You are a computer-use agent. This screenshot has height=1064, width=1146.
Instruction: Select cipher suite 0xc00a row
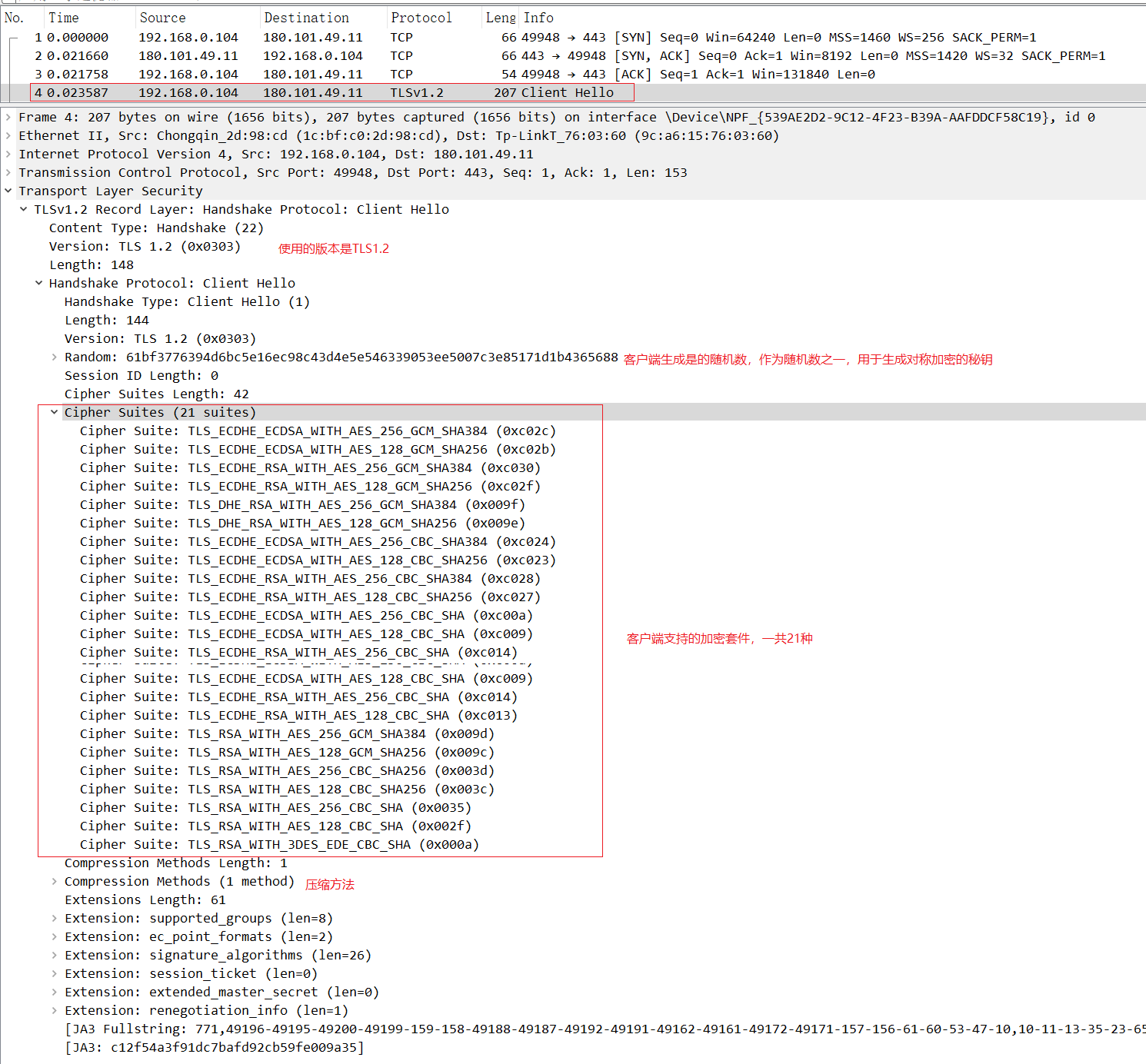306,616
